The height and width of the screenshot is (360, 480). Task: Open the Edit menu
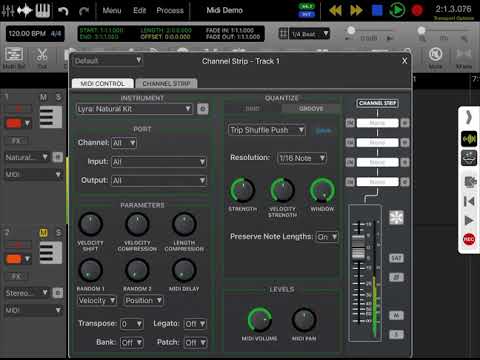coord(139,10)
